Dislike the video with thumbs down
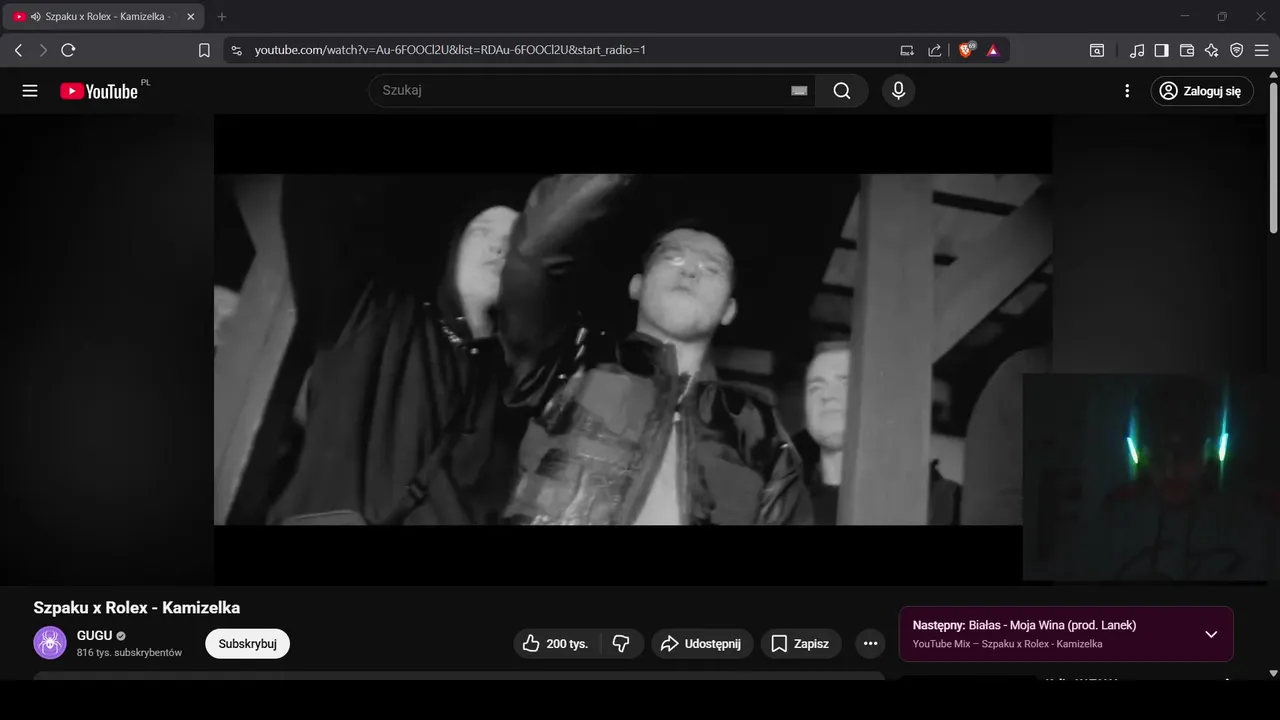Screen dimensions: 1280x720 [x=621, y=644]
